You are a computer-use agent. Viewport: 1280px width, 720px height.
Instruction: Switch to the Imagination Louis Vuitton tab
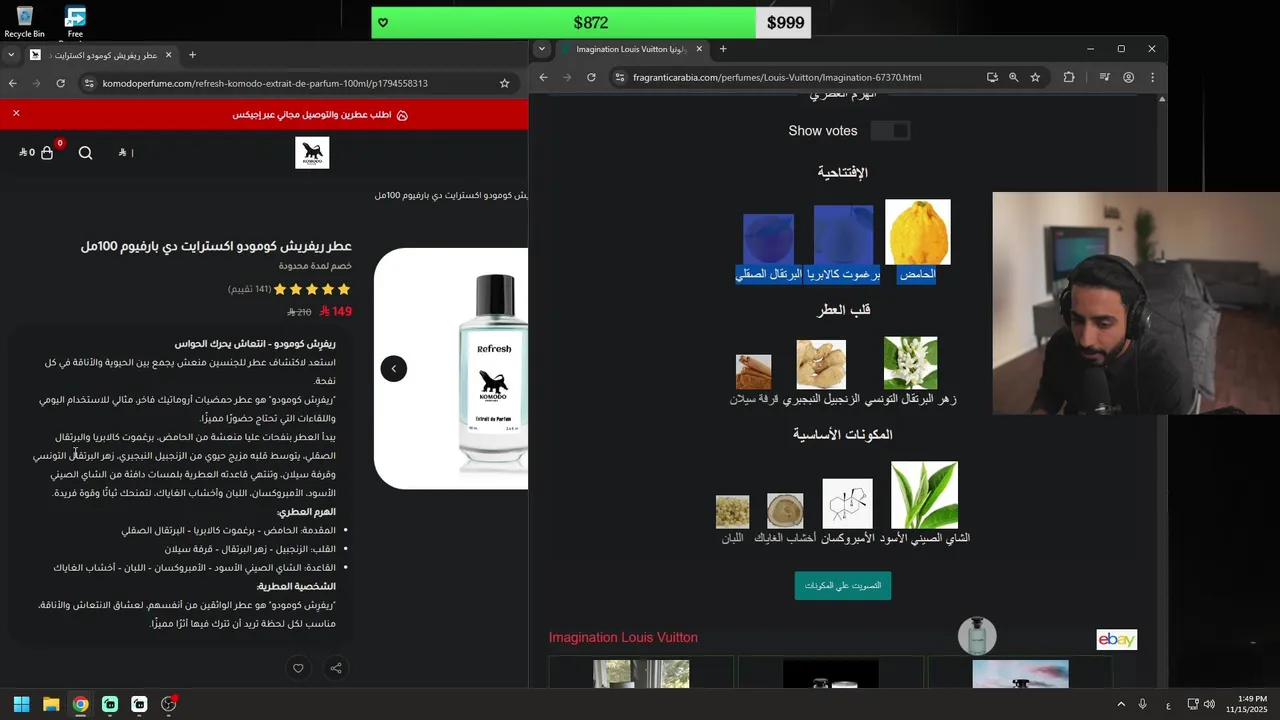click(x=631, y=49)
